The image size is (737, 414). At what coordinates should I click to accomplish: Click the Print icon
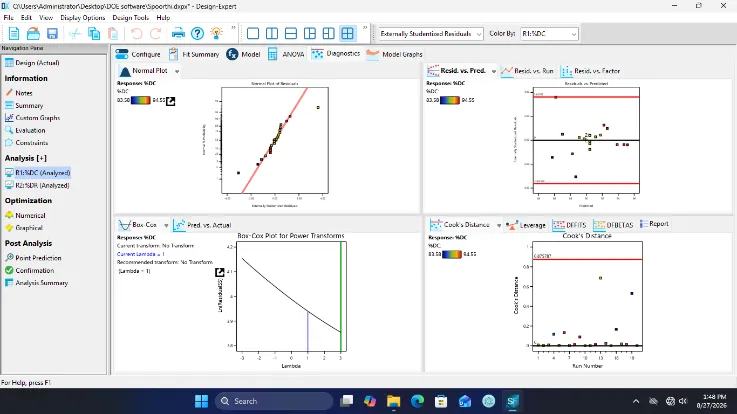pyautogui.click(x=178, y=33)
